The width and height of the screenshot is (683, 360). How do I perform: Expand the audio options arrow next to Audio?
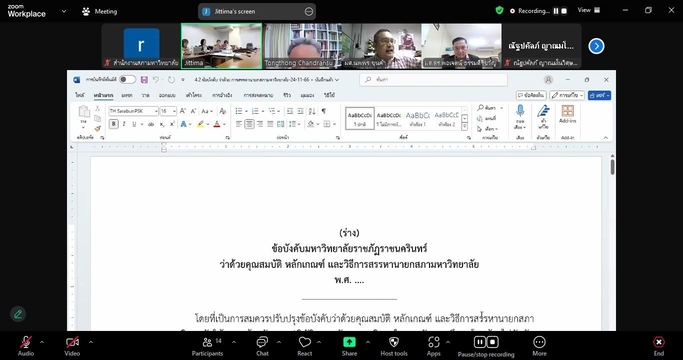(42, 342)
